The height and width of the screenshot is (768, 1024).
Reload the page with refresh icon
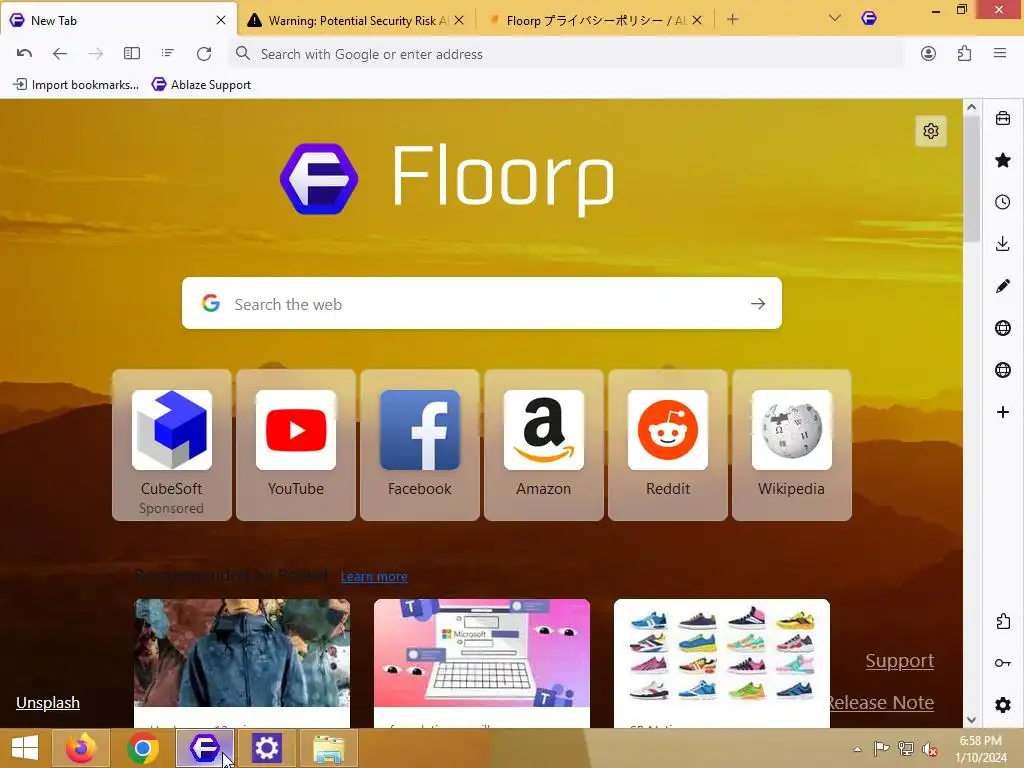(204, 54)
